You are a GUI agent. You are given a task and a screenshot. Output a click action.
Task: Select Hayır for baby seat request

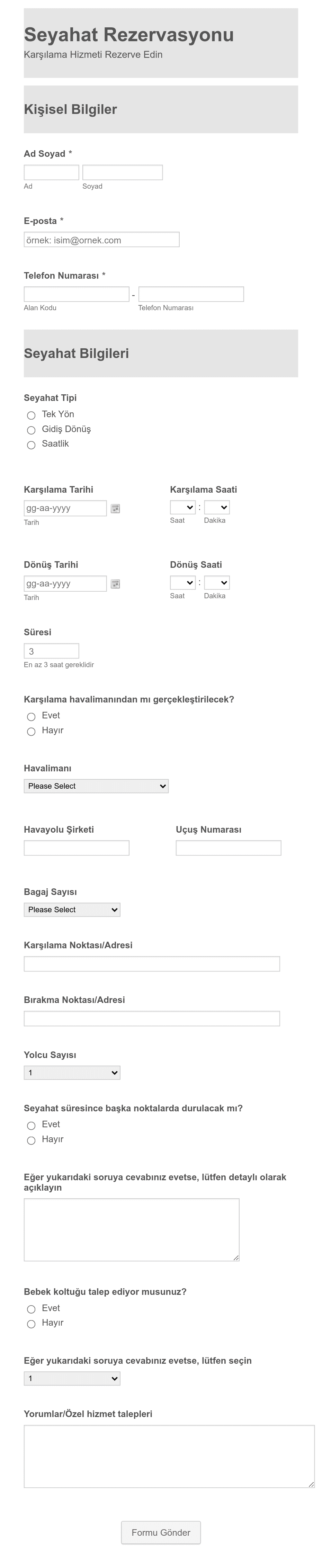pos(31,1324)
